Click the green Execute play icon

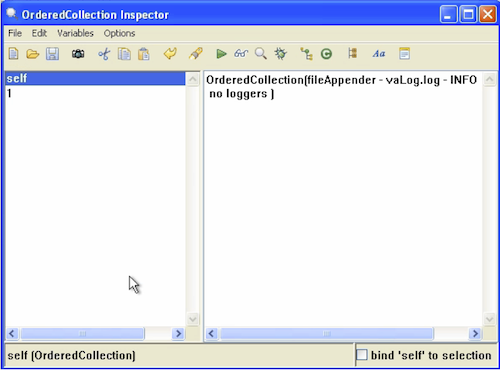[221, 54]
